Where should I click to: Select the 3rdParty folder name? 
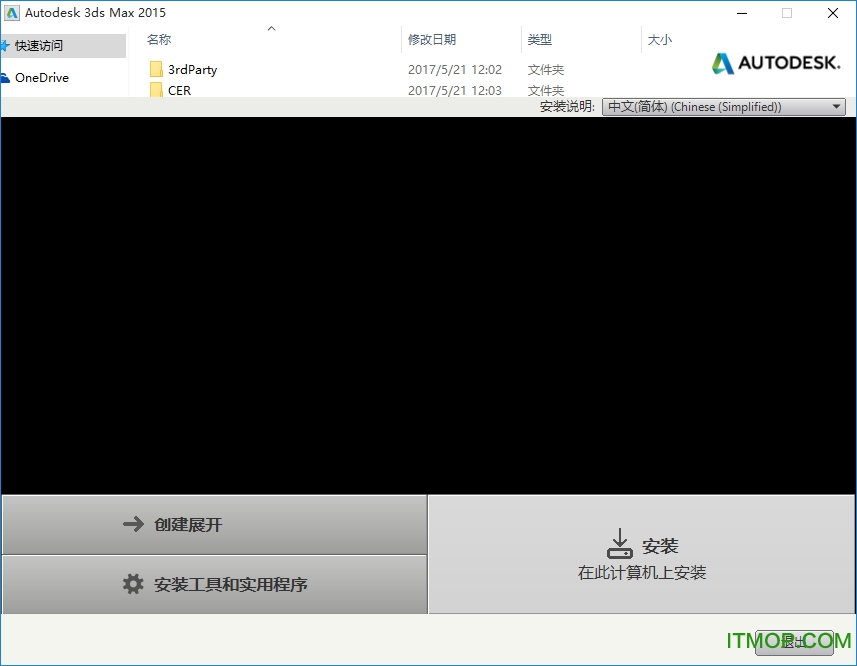(x=192, y=70)
